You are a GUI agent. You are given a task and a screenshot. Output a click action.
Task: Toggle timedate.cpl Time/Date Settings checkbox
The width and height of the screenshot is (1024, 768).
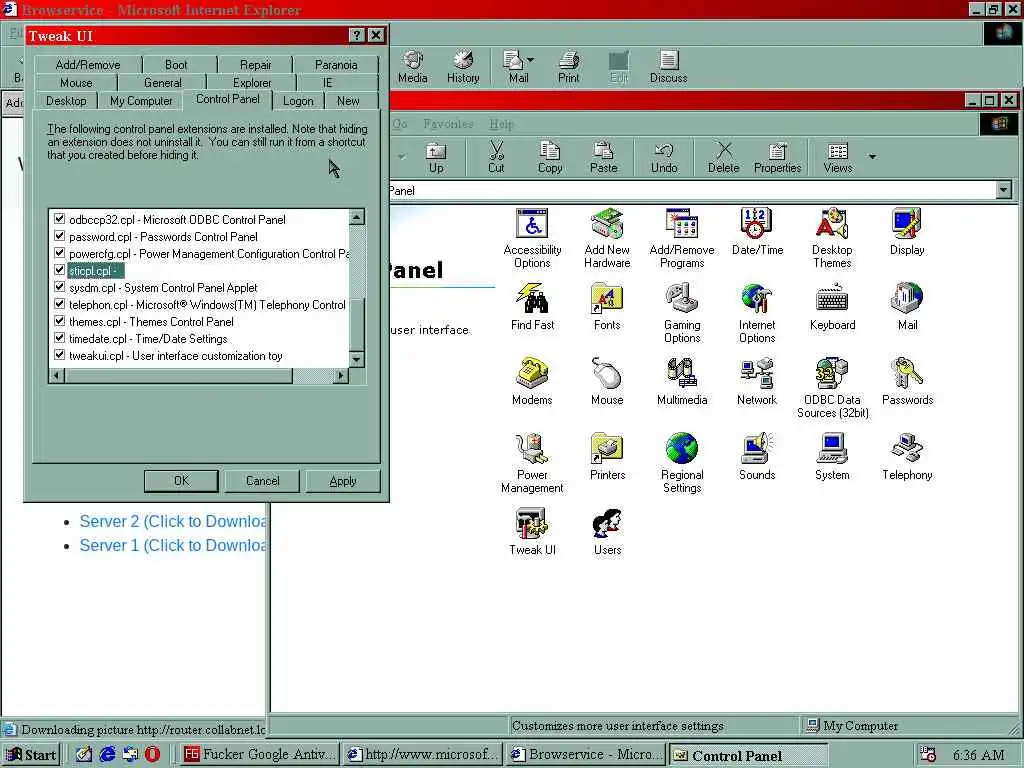[59, 338]
